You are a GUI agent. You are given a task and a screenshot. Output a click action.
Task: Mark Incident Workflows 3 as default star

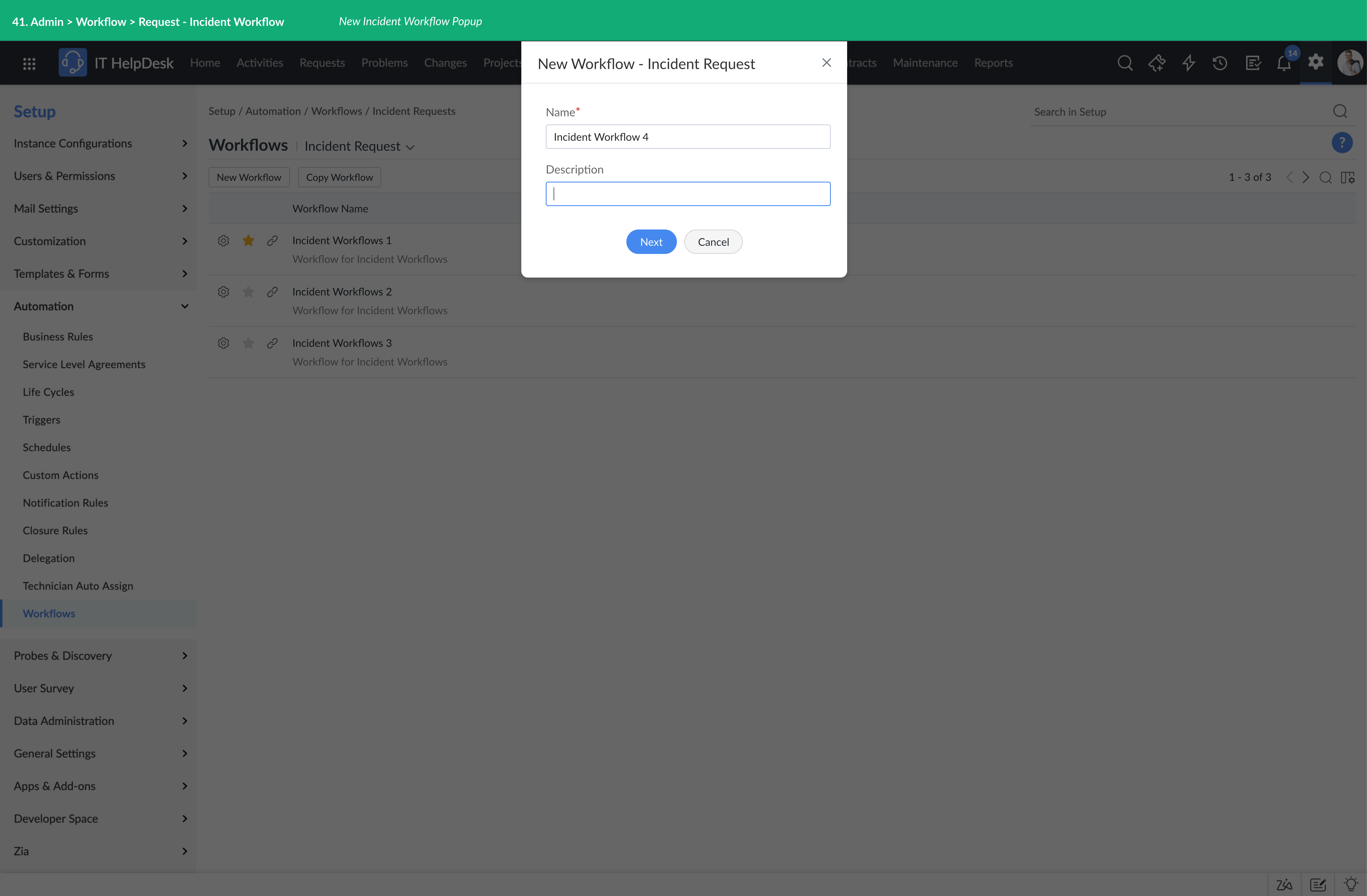[x=248, y=344]
